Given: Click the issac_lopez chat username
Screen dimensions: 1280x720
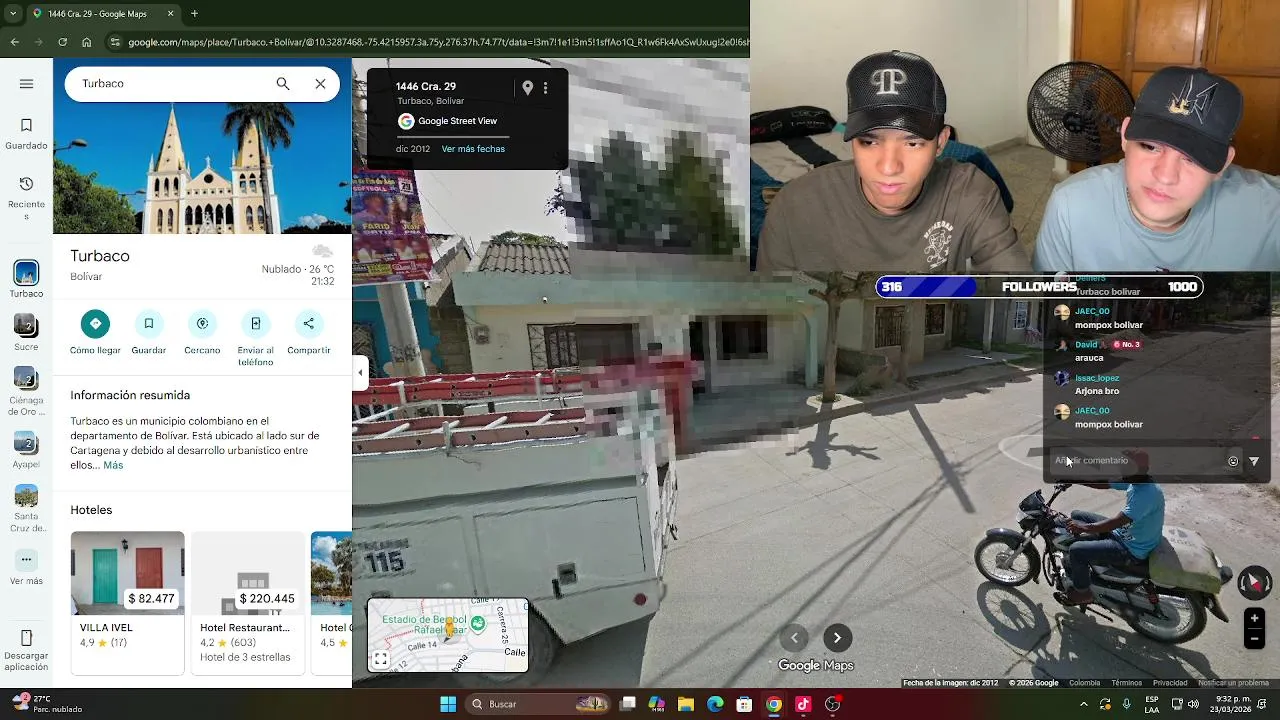Looking at the screenshot, I should [1097, 378].
